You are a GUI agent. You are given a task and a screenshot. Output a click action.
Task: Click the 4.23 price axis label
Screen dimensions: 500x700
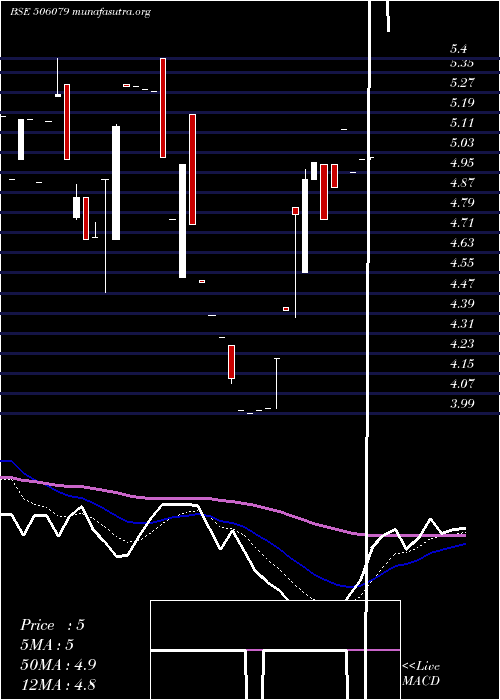click(x=462, y=344)
